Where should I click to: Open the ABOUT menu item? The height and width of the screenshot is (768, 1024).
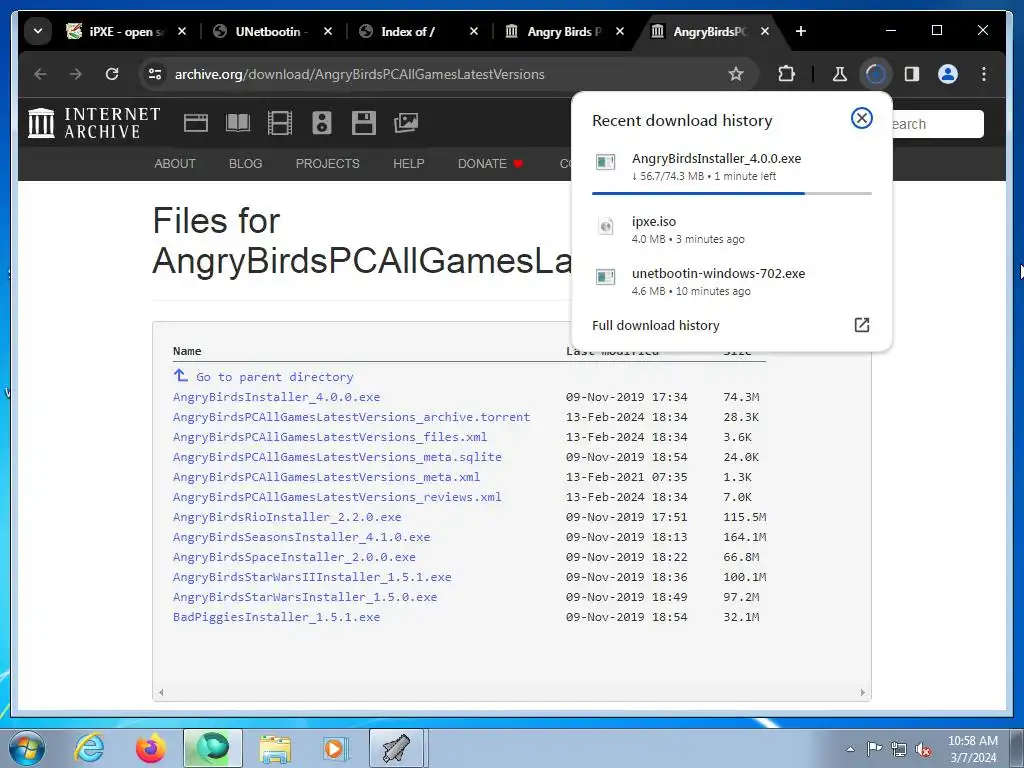pyautogui.click(x=175, y=164)
